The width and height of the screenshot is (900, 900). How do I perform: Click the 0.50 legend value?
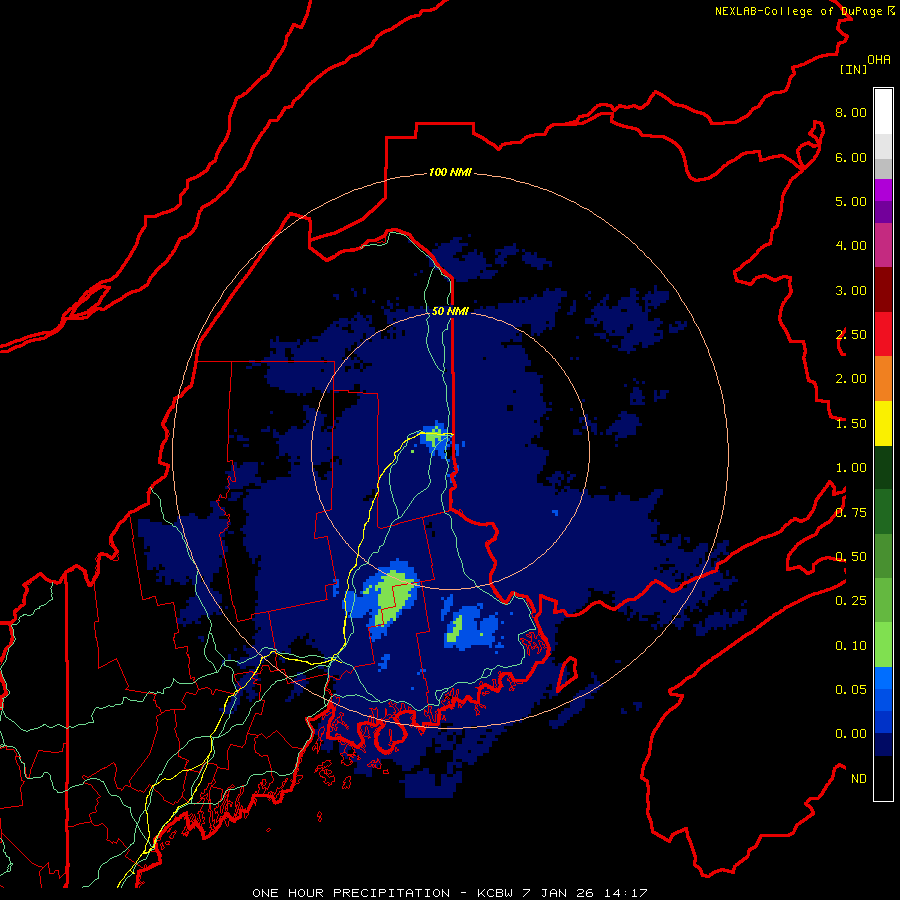(x=851, y=557)
